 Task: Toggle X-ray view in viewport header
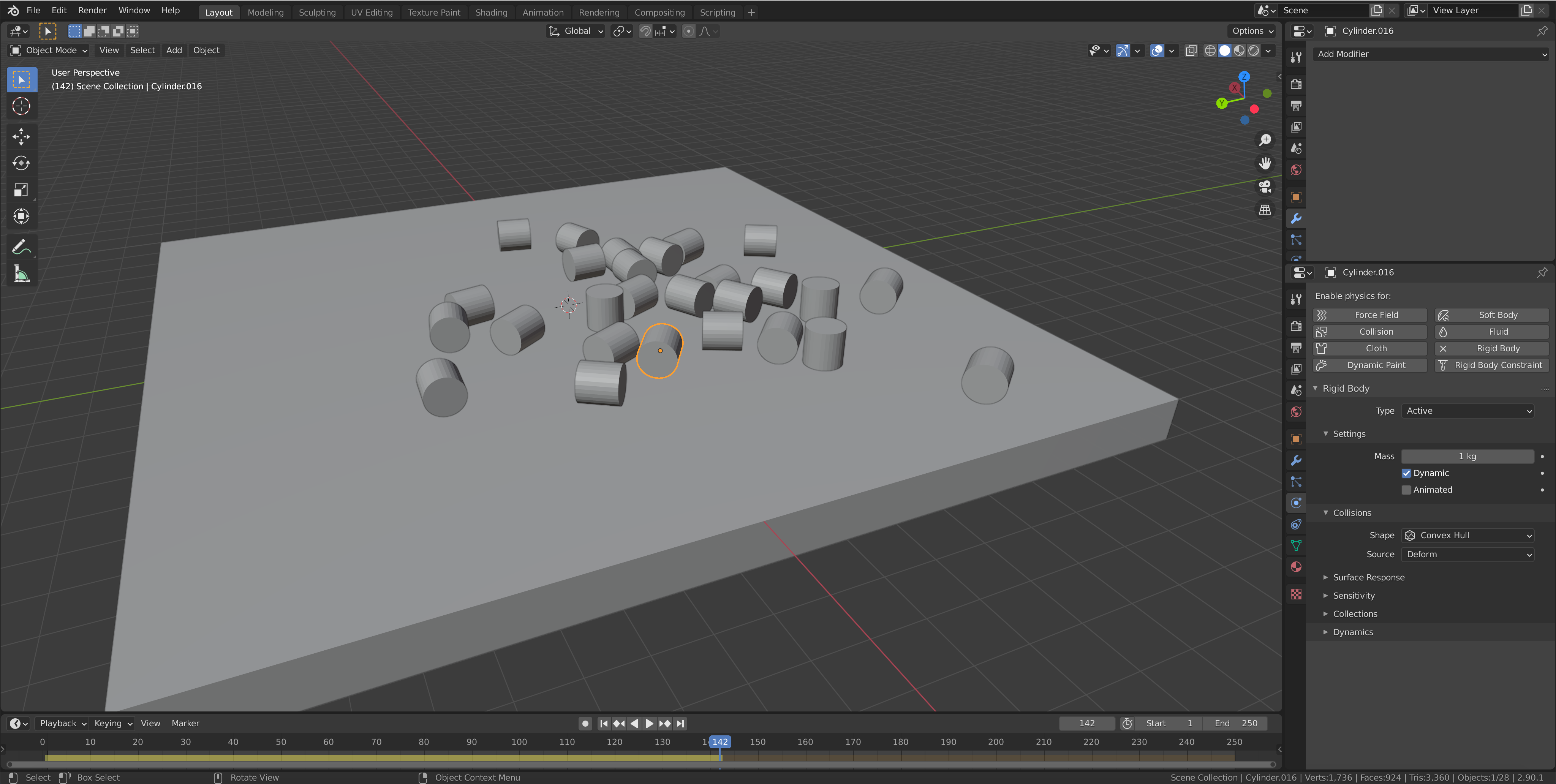[1191, 50]
